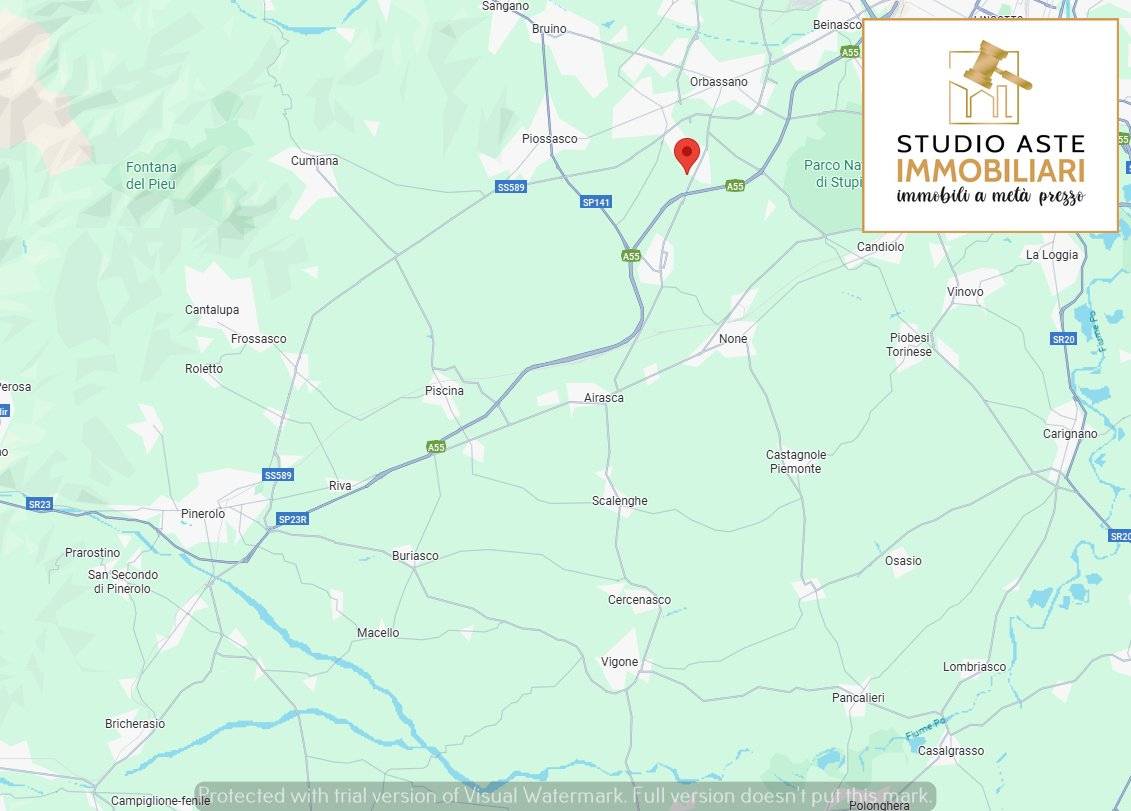Image resolution: width=1131 pixels, height=811 pixels.
Task: Select the Orbassano town label
Action: 718,82
